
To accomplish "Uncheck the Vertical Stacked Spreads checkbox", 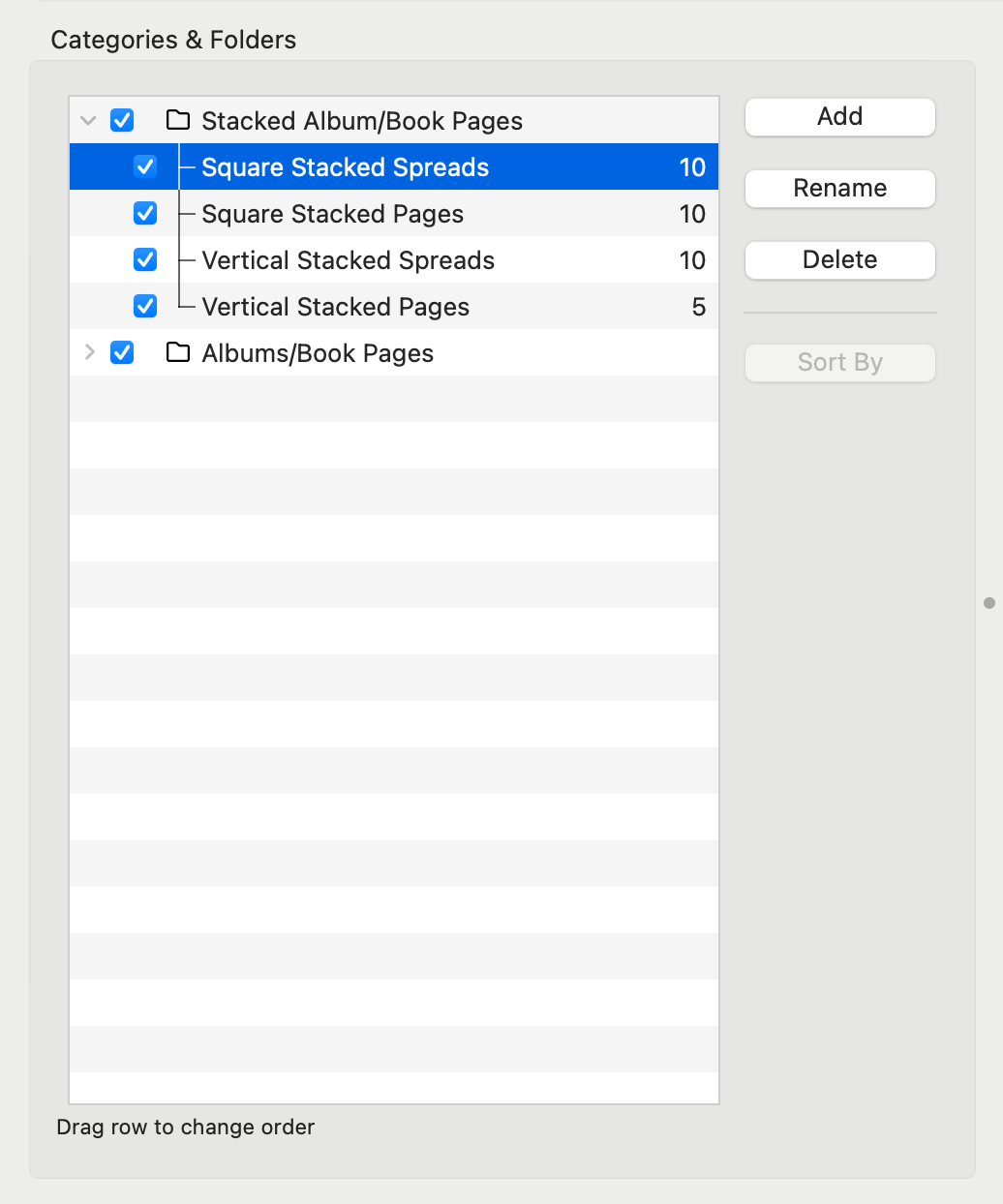I will [x=145, y=259].
